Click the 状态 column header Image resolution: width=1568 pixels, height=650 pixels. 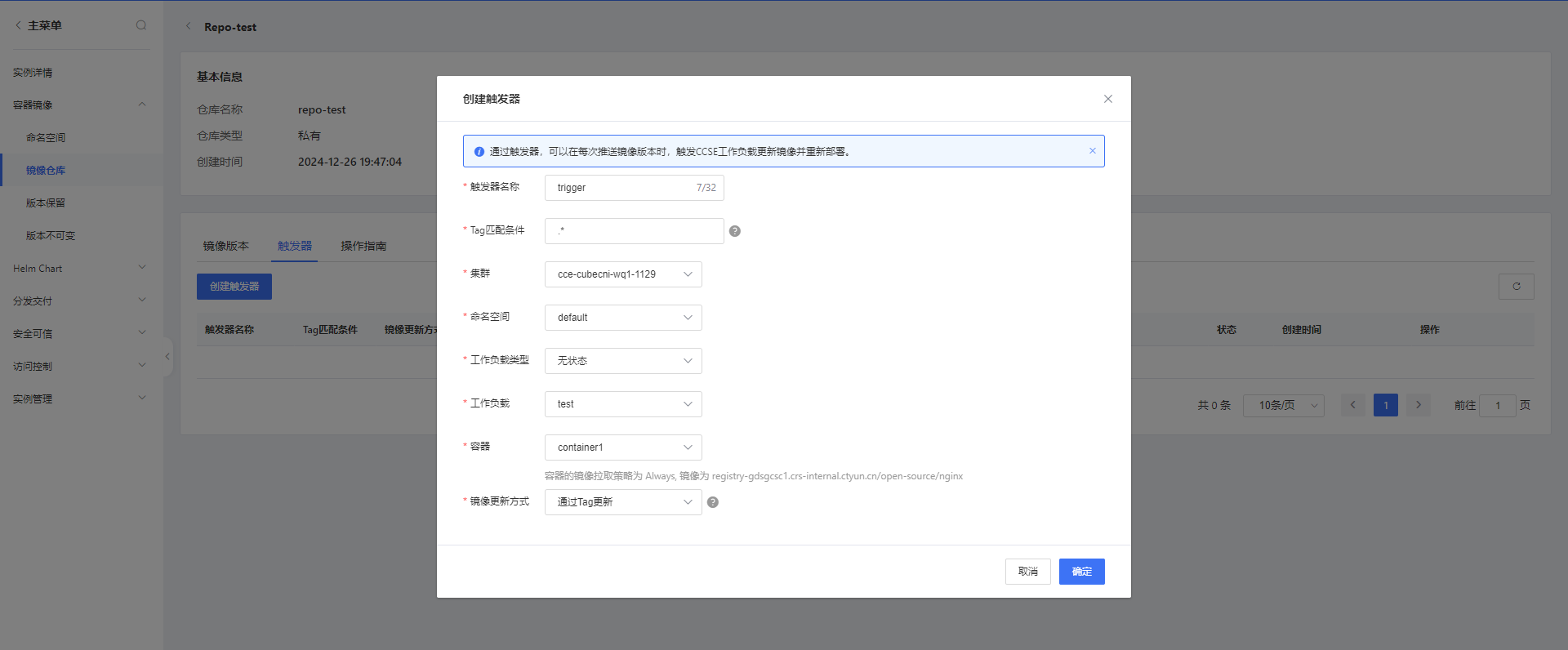pyautogui.click(x=1227, y=330)
